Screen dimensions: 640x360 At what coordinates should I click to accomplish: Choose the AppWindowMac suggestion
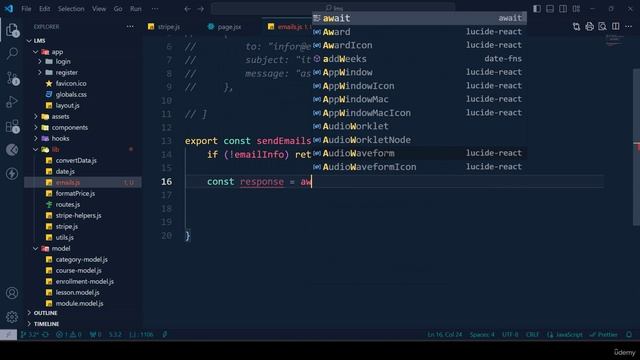(419, 99)
